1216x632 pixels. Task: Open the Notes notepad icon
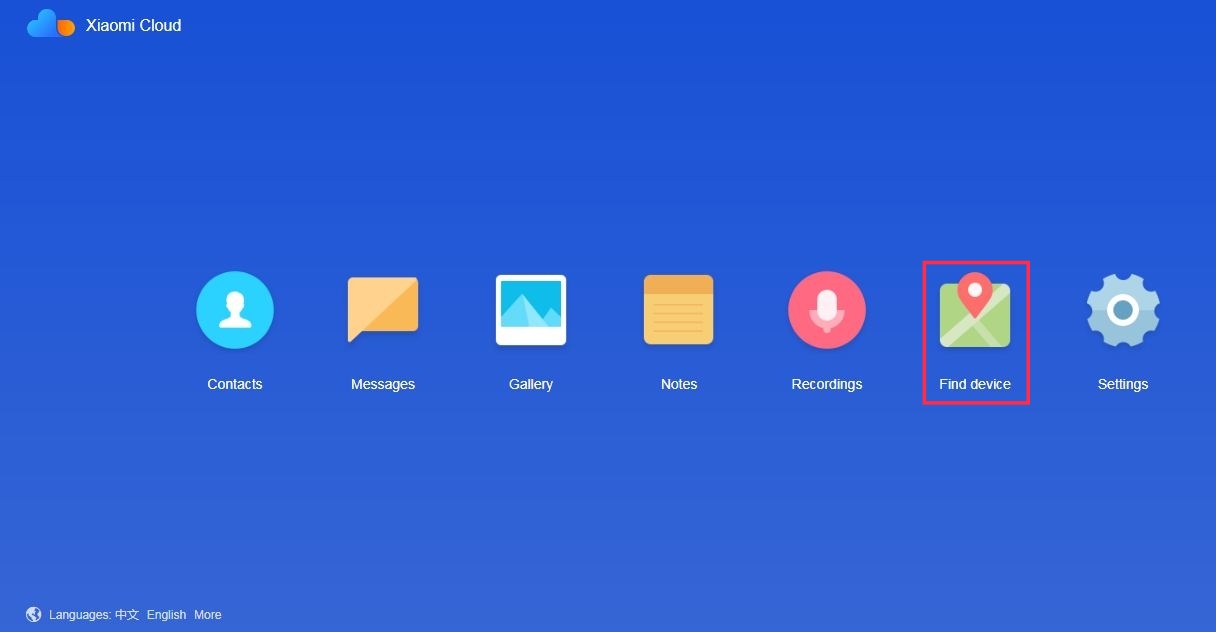pos(679,310)
